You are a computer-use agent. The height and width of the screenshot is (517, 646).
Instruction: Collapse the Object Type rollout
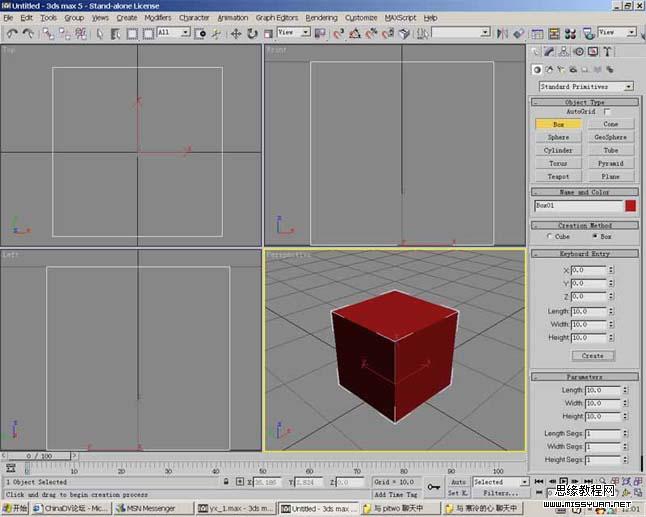pos(584,102)
